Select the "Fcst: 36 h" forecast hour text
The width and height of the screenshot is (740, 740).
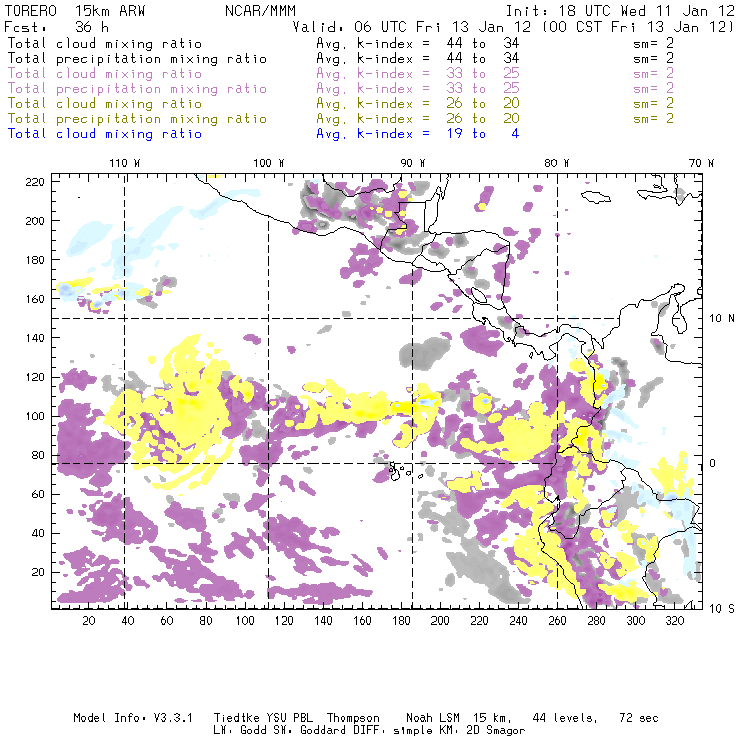[57, 27]
